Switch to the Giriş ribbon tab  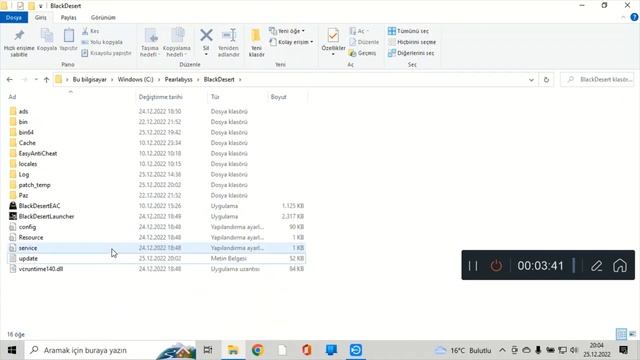point(40,18)
